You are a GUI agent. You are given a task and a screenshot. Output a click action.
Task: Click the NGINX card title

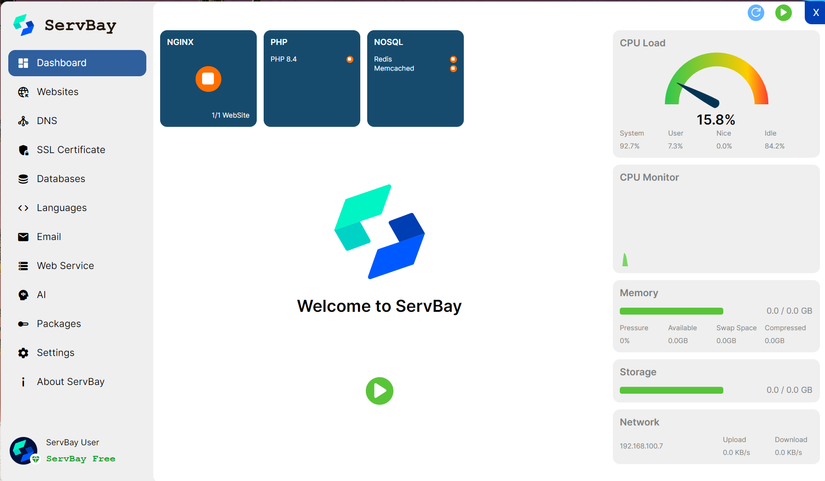pos(180,42)
